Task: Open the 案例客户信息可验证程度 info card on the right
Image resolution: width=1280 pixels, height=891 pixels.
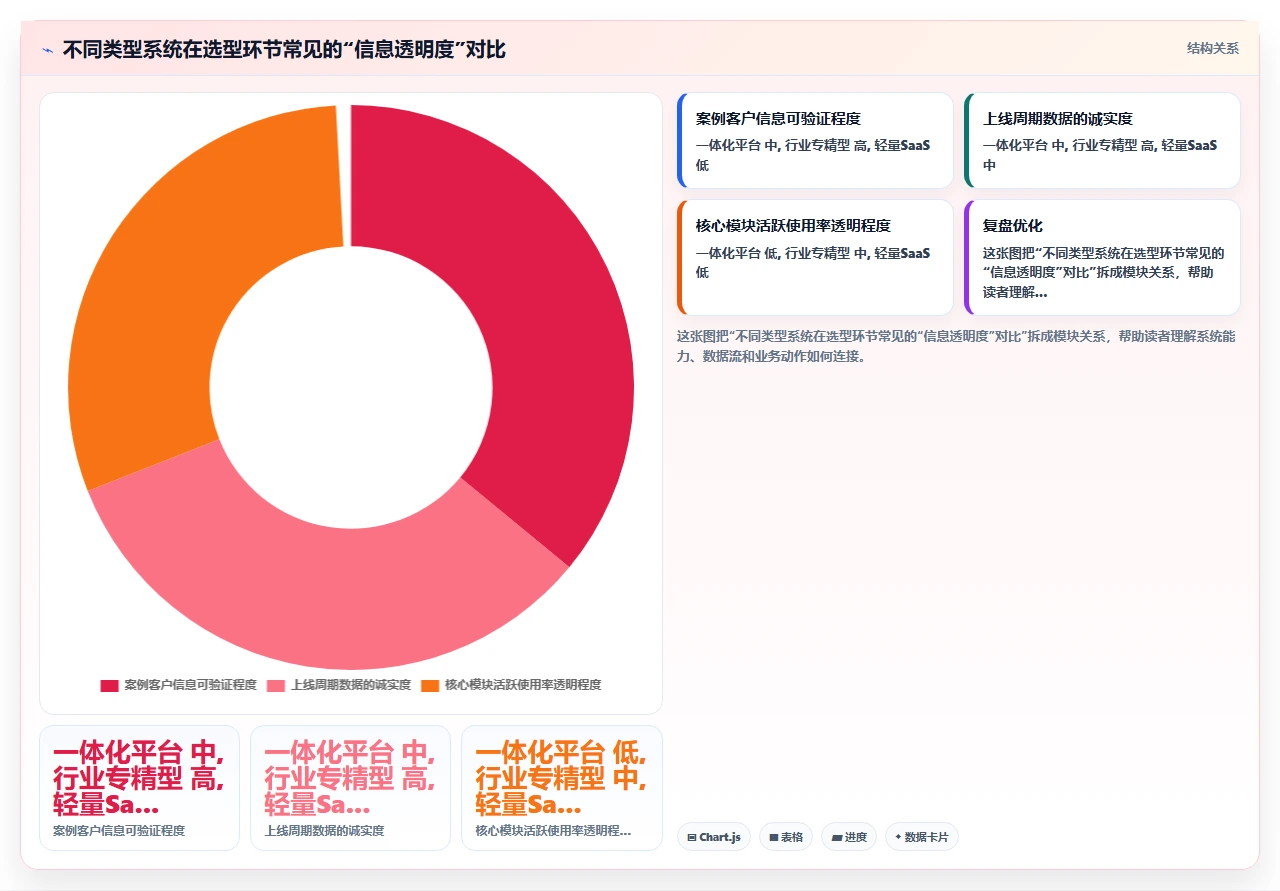Action: [x=815, y=141]
